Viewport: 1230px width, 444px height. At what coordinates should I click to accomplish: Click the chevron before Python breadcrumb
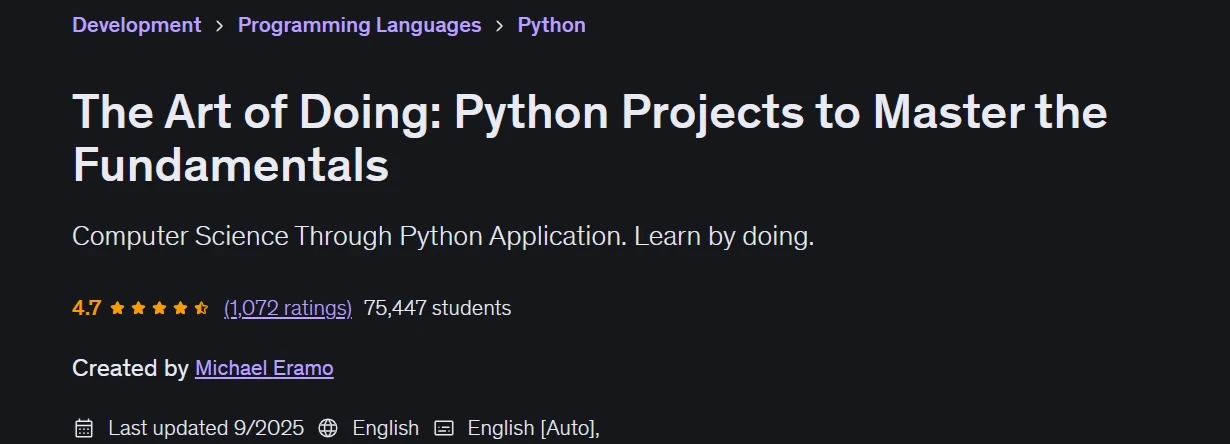click(500, 26)
